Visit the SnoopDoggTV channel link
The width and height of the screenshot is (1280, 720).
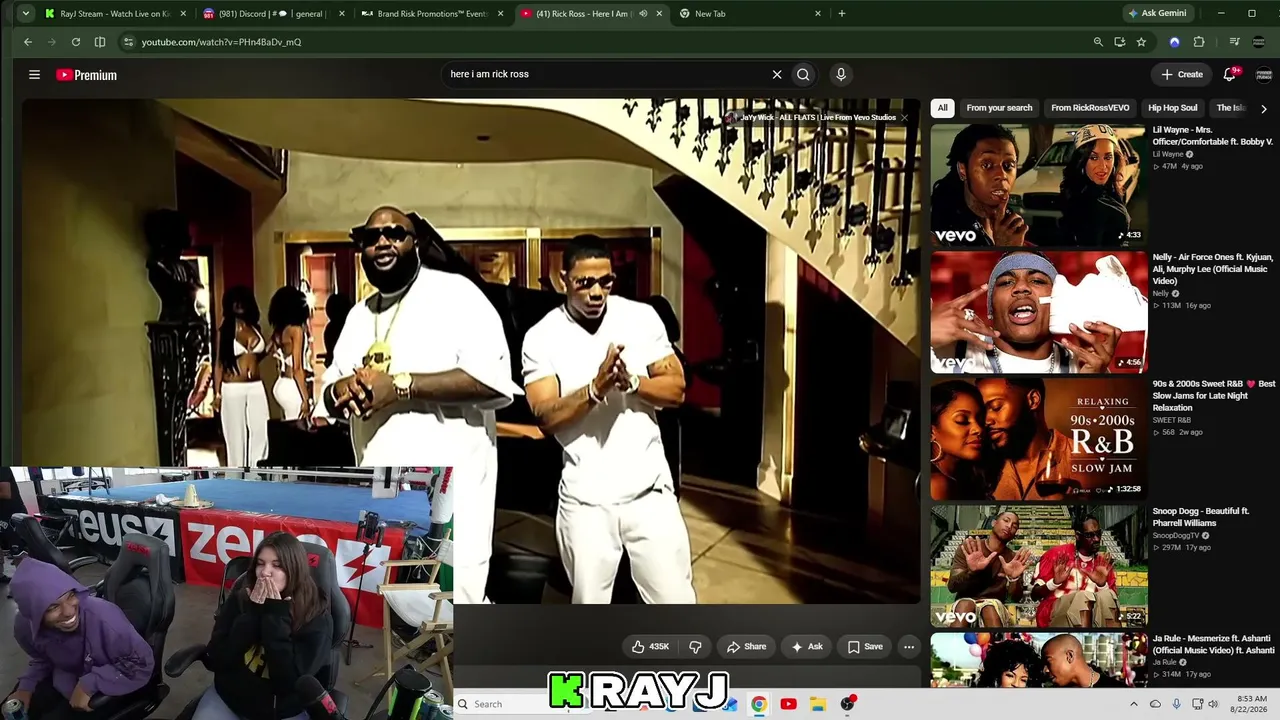(1177, 536)
